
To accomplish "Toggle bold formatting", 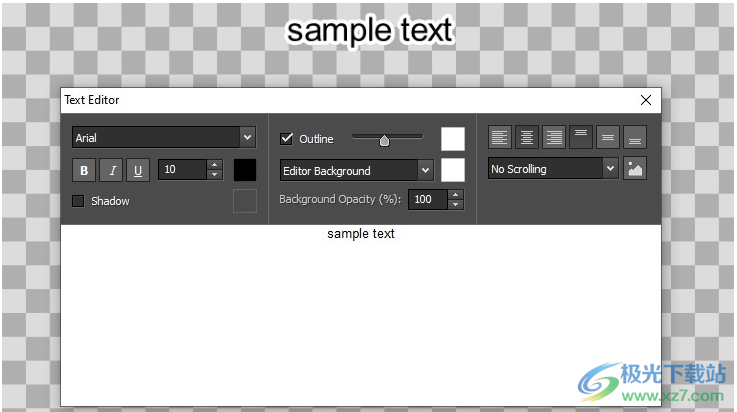I will (x=84, y=170).
